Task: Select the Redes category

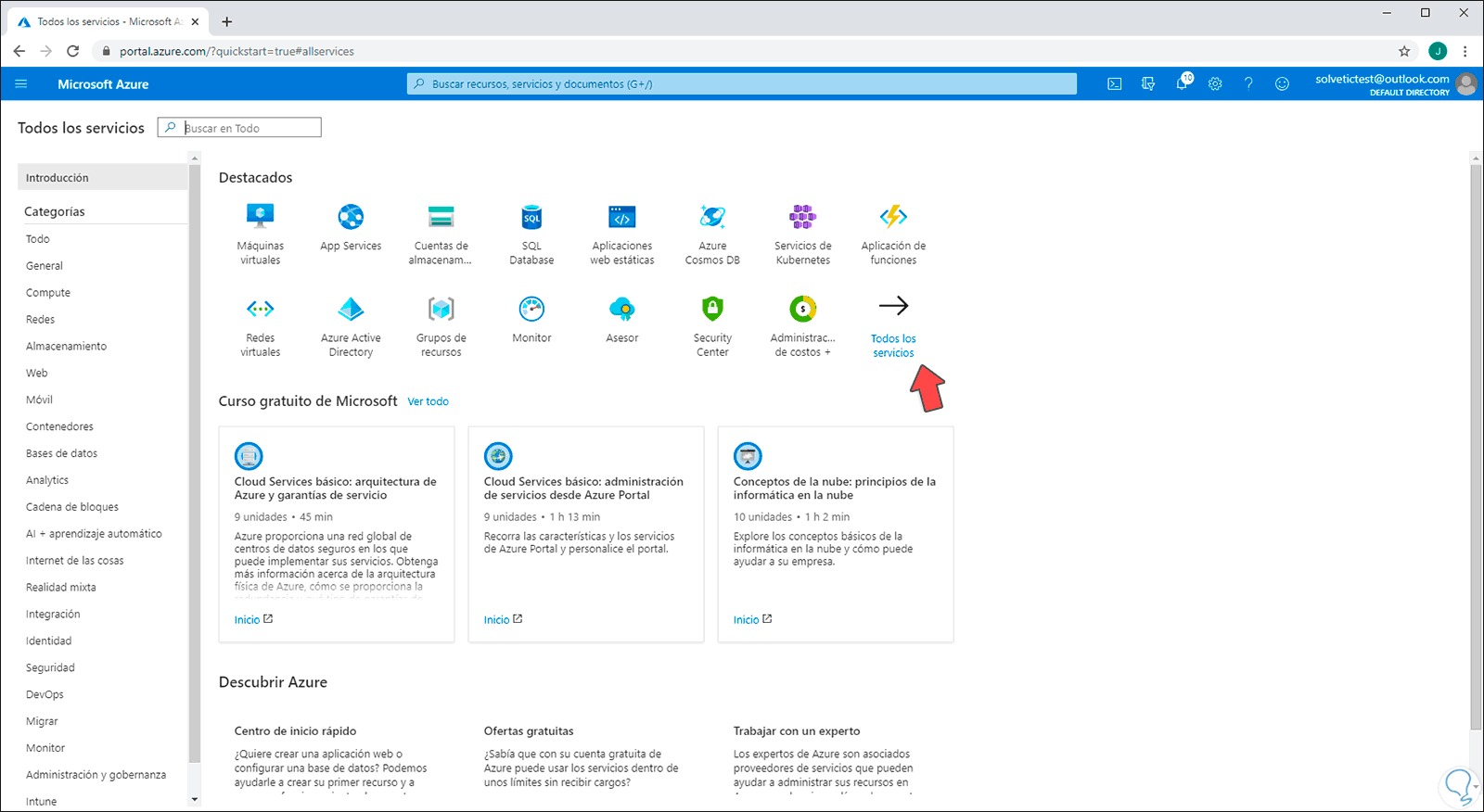Action: click(41, 320)
